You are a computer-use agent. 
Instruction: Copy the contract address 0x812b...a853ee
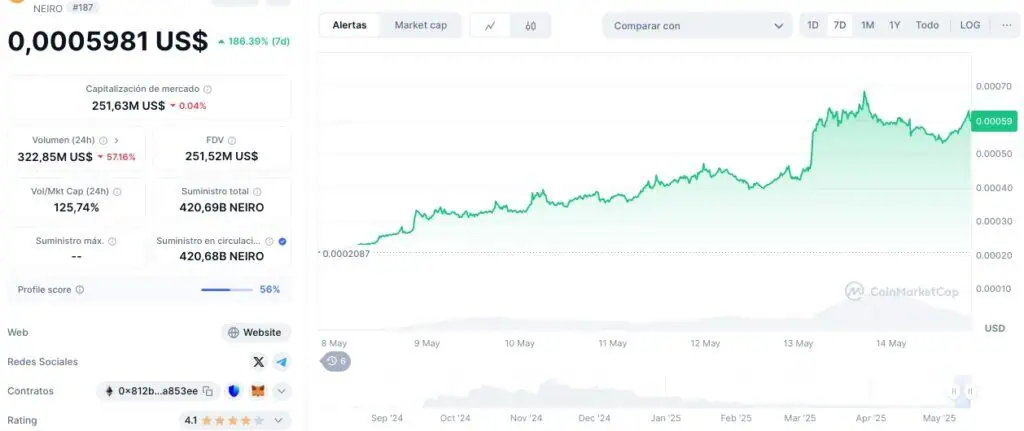[208, 391]
